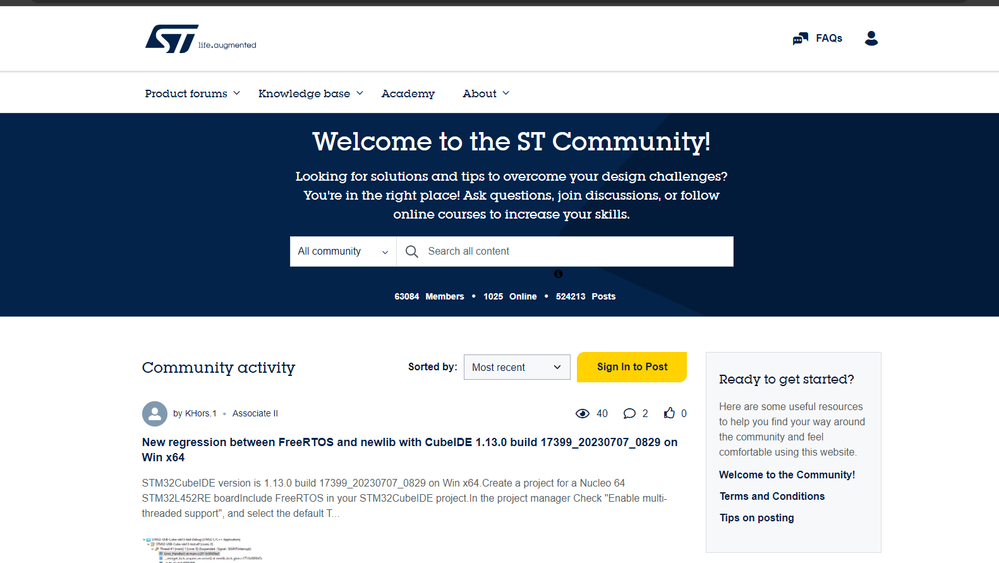Click the thumbs-up kudos icon
Screen dimensions: 999x563
(x=669, y=413)
